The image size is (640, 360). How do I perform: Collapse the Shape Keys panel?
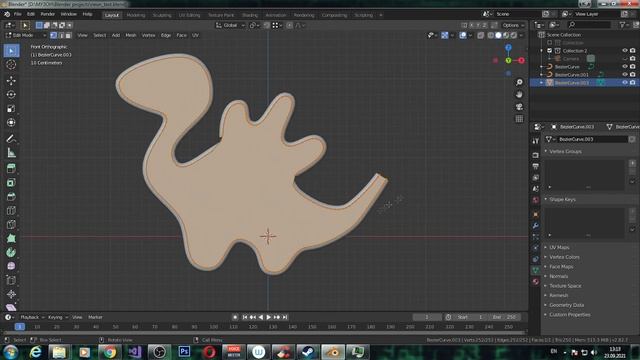562,200
